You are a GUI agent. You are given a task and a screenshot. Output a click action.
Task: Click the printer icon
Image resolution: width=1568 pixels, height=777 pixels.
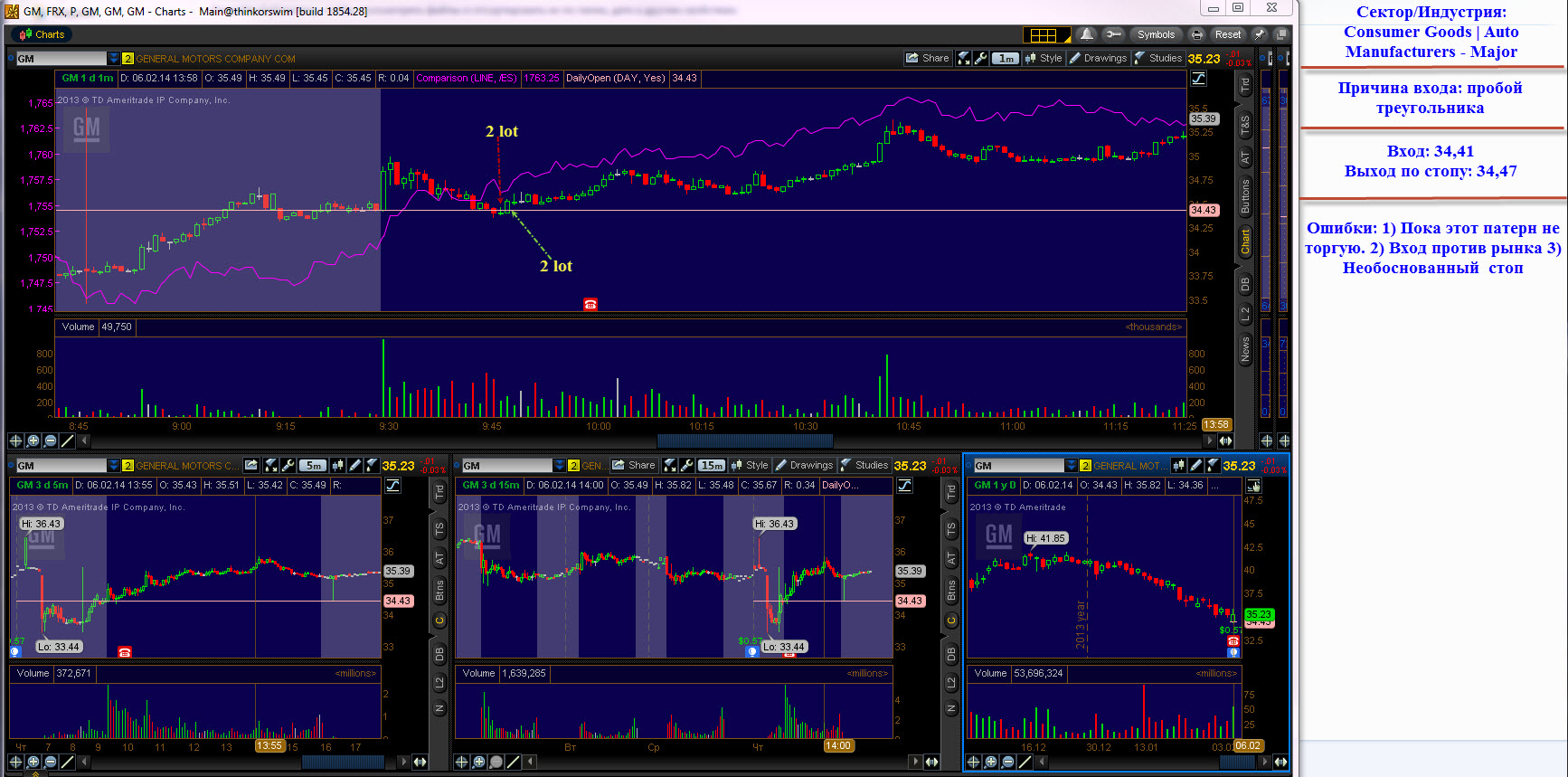click(x=1197, y=34)
